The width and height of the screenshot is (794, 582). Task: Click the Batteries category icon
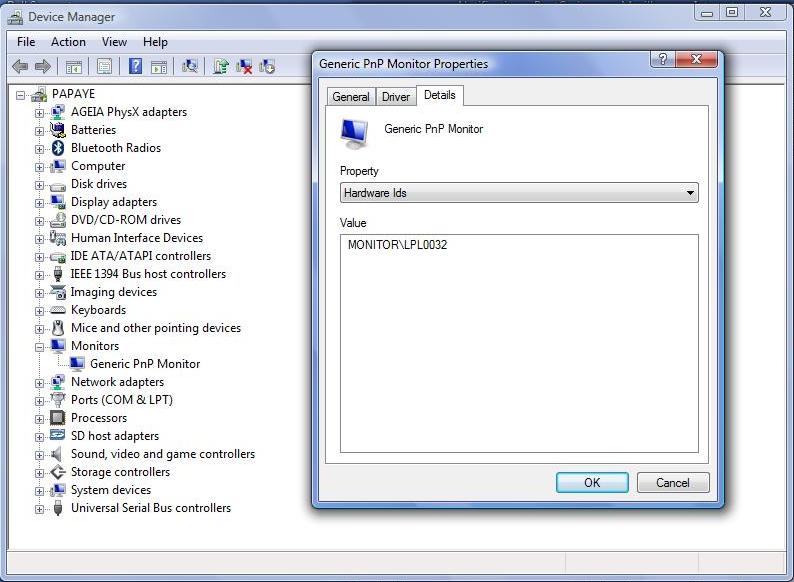tap(58, 130)
